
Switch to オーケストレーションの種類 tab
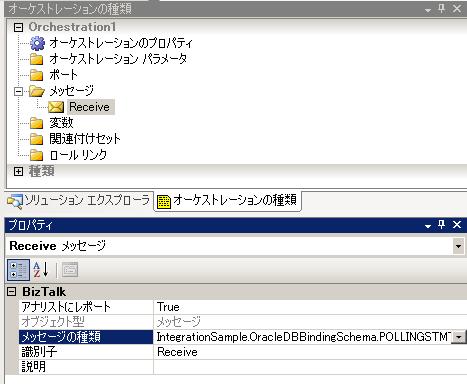(x=227, y=201)
